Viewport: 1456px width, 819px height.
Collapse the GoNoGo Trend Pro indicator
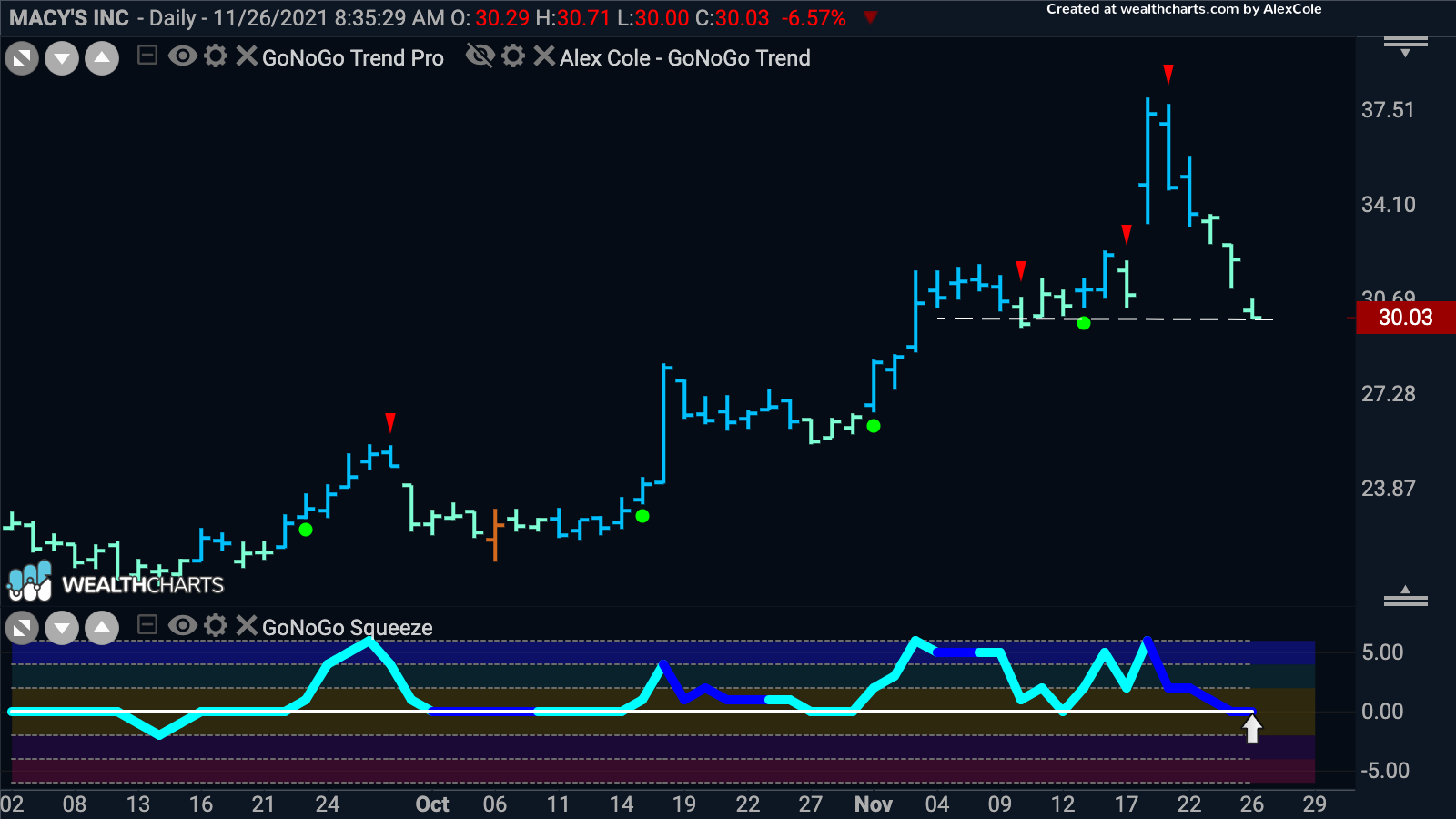coord(147,56)
